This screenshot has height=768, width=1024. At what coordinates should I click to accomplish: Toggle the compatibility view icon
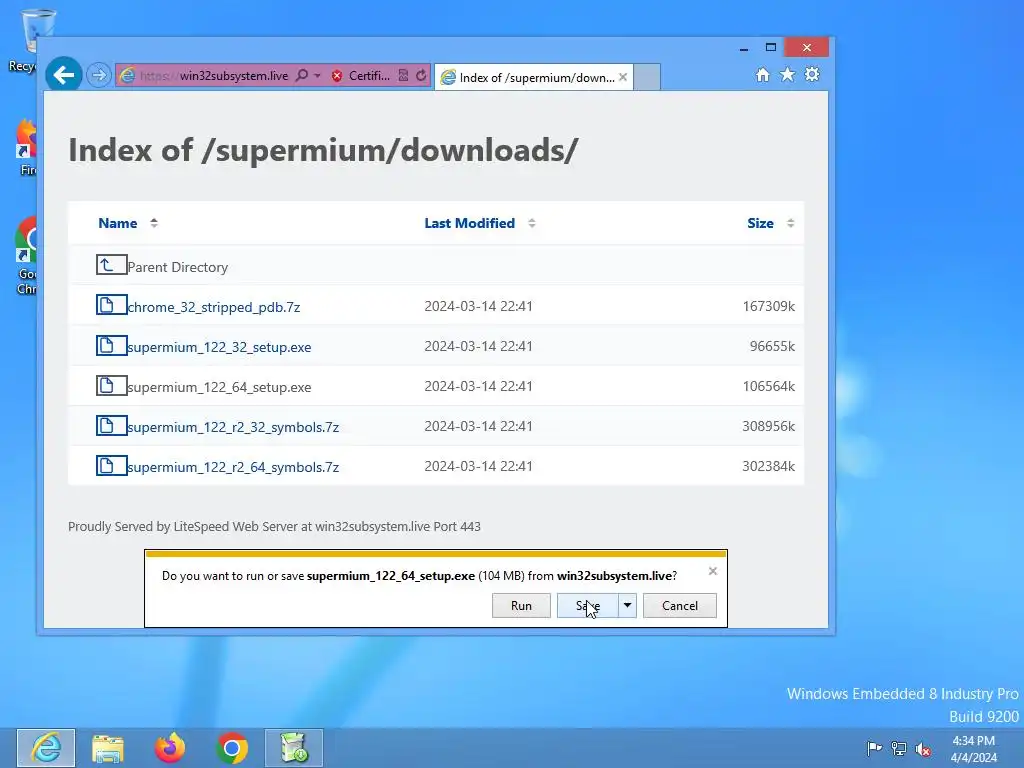tap(404, 76)
